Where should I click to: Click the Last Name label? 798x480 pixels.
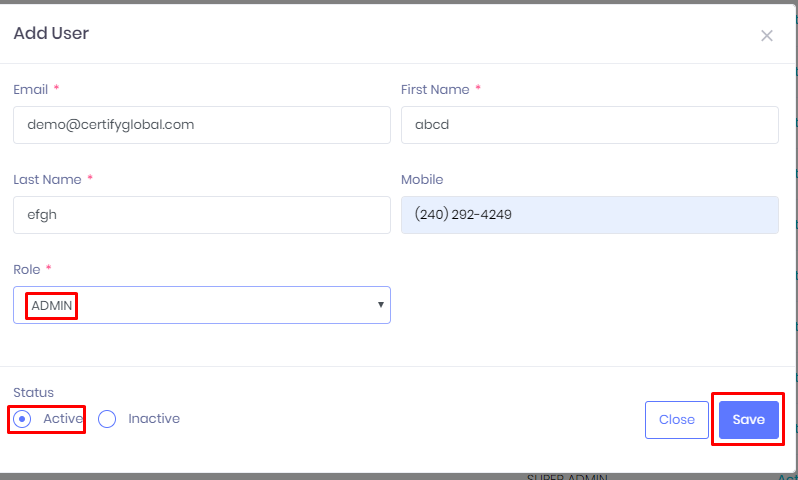click(x=47, y=179)
